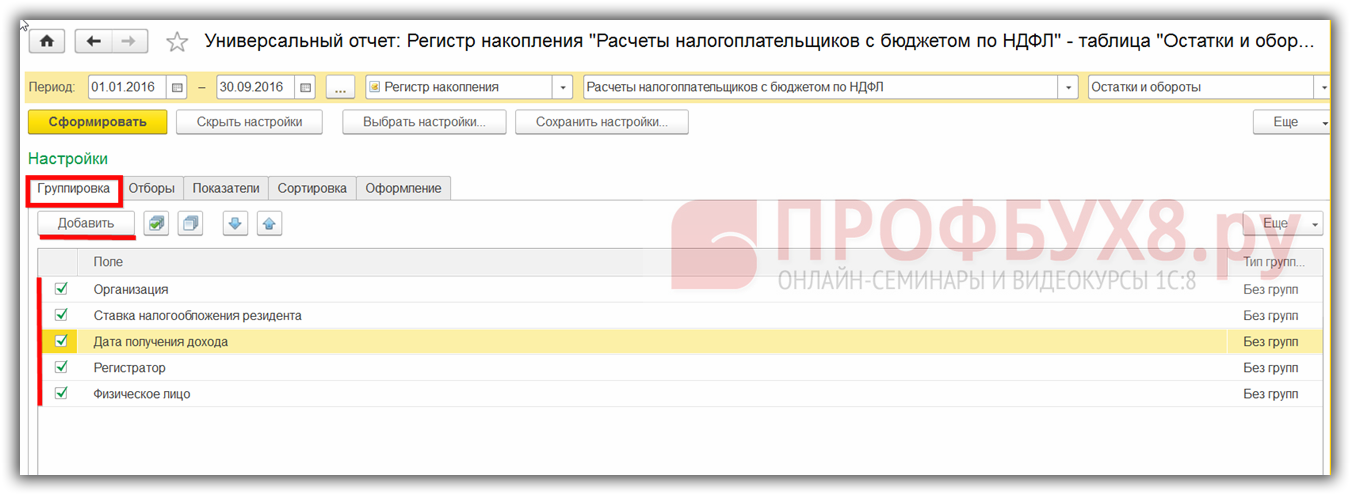The width and height of the screenshot is (1351, 495).
Task: Move selected field up with arrow
Action: [x=268, y=224]
